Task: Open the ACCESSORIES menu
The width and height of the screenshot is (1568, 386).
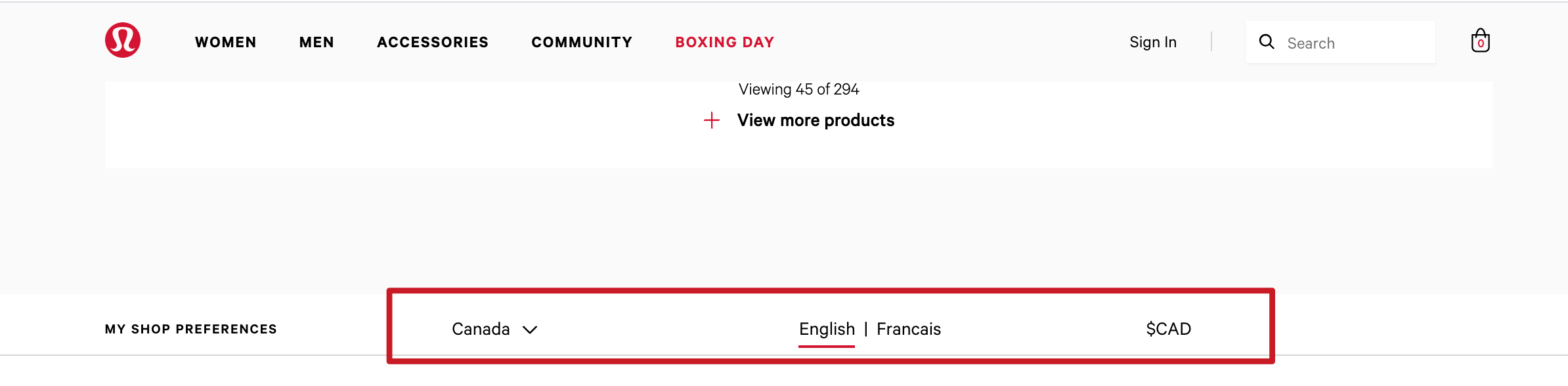Action: tap(433, 42)
